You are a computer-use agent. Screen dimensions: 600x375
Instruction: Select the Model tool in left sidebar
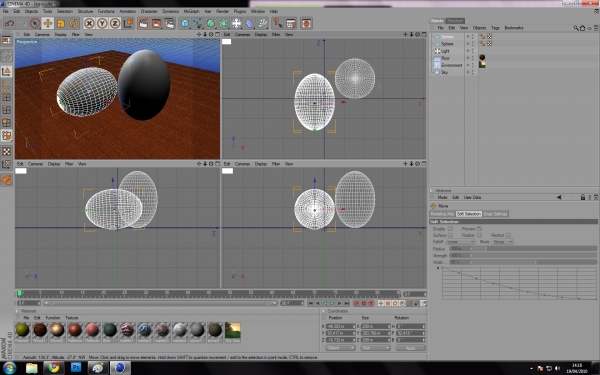7,71
